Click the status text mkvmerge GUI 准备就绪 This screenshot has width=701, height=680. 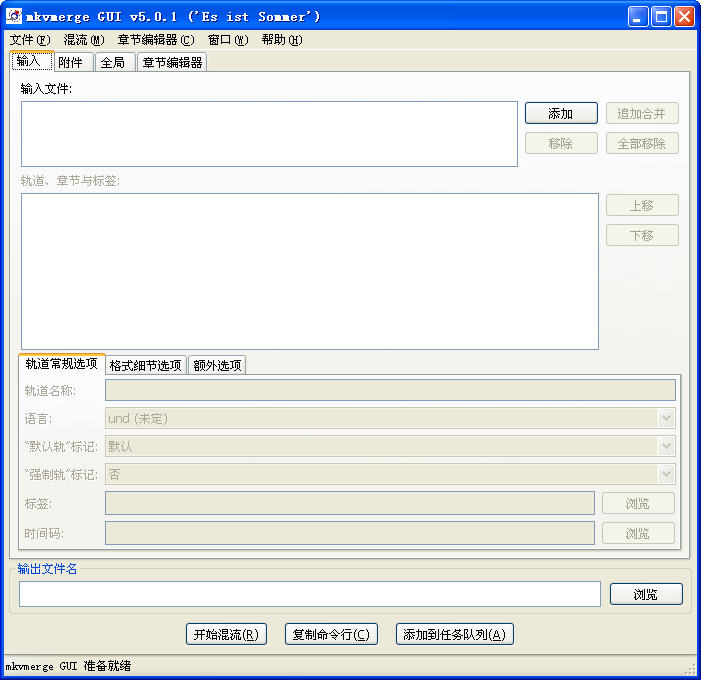click(x=68, y=666)
